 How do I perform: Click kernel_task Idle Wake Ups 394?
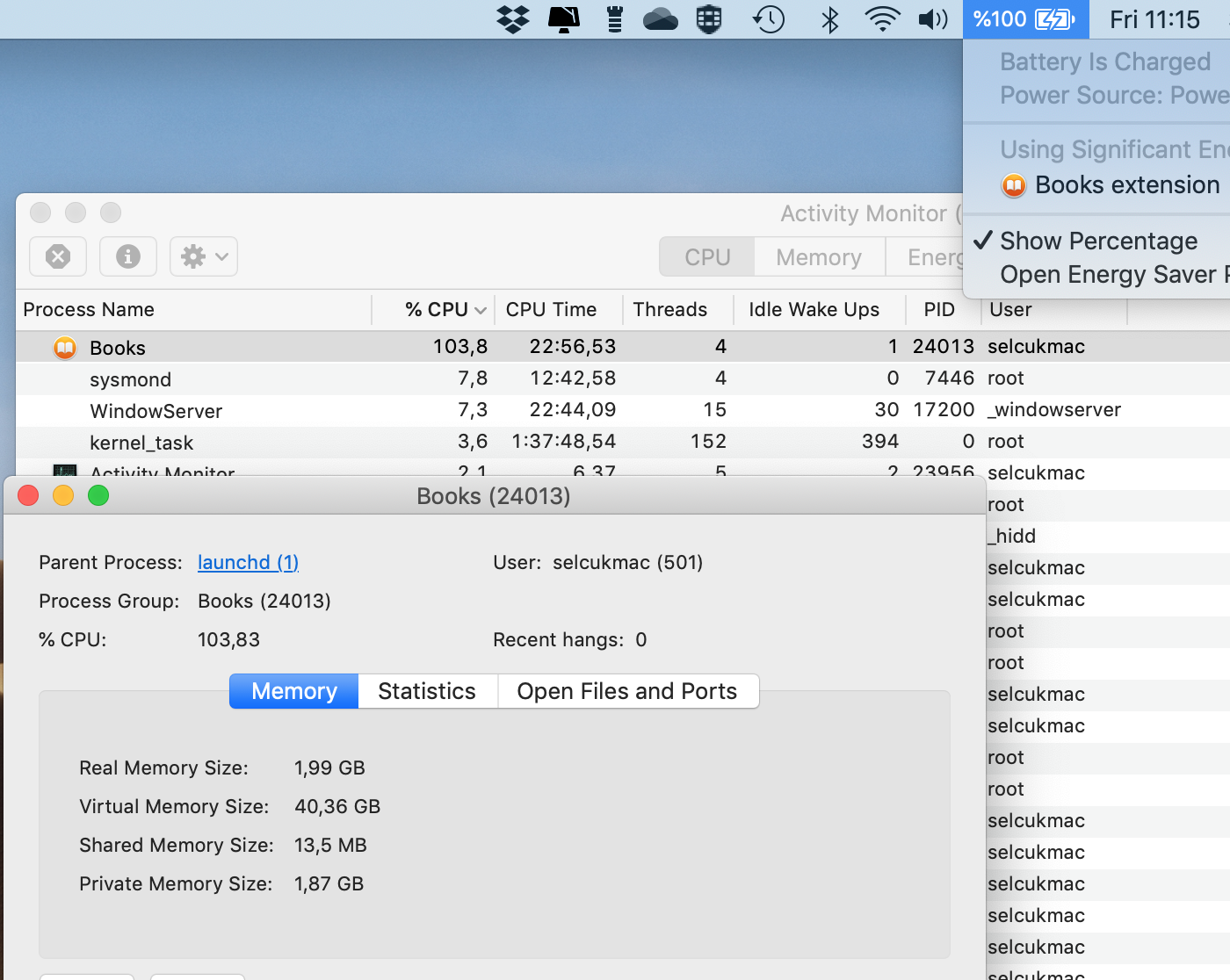point(880,441)
